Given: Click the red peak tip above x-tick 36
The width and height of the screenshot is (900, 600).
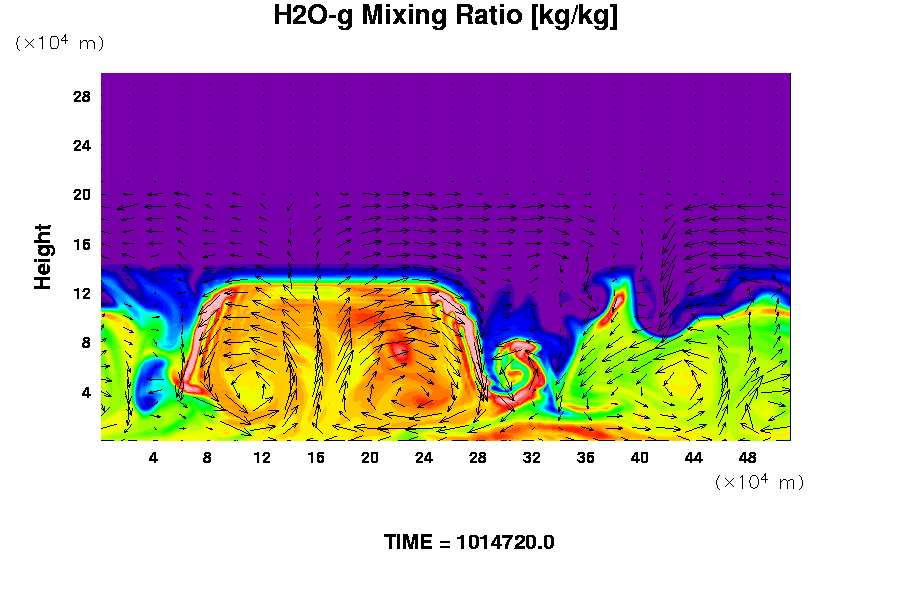Looking at the screenshot, I should (618, 298).
